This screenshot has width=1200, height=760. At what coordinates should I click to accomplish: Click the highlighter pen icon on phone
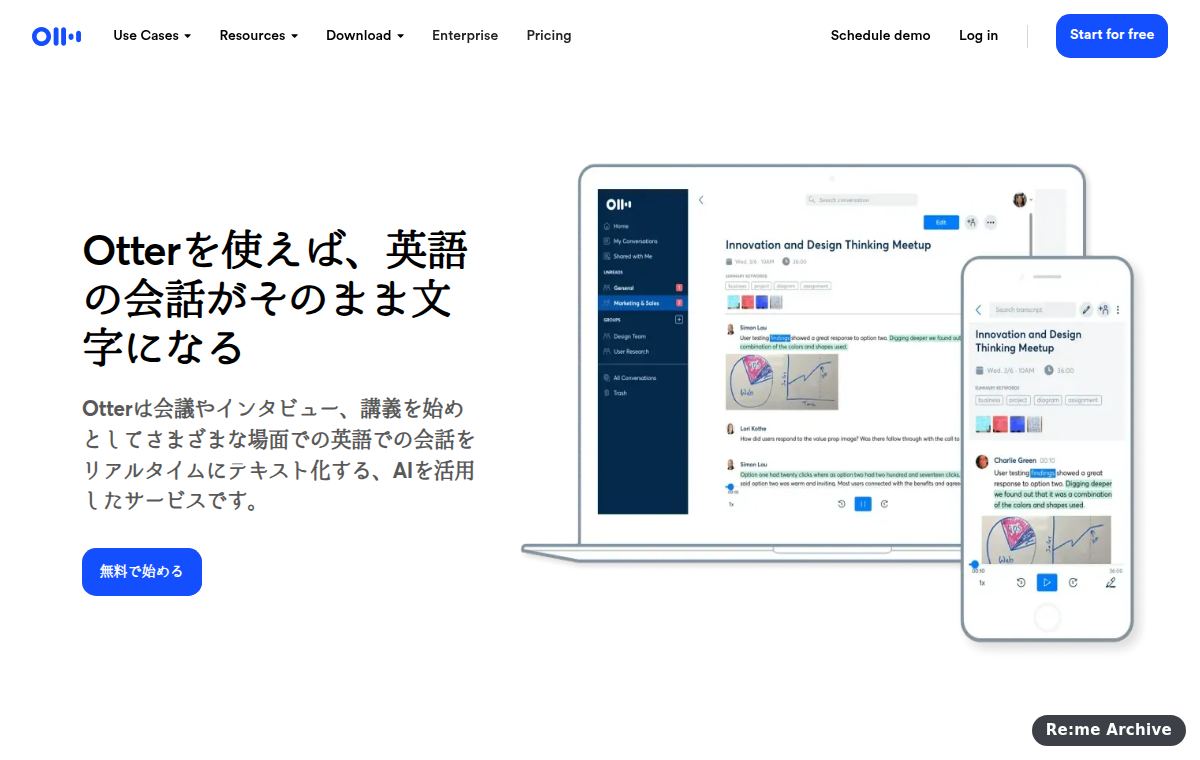point(1111,582)
